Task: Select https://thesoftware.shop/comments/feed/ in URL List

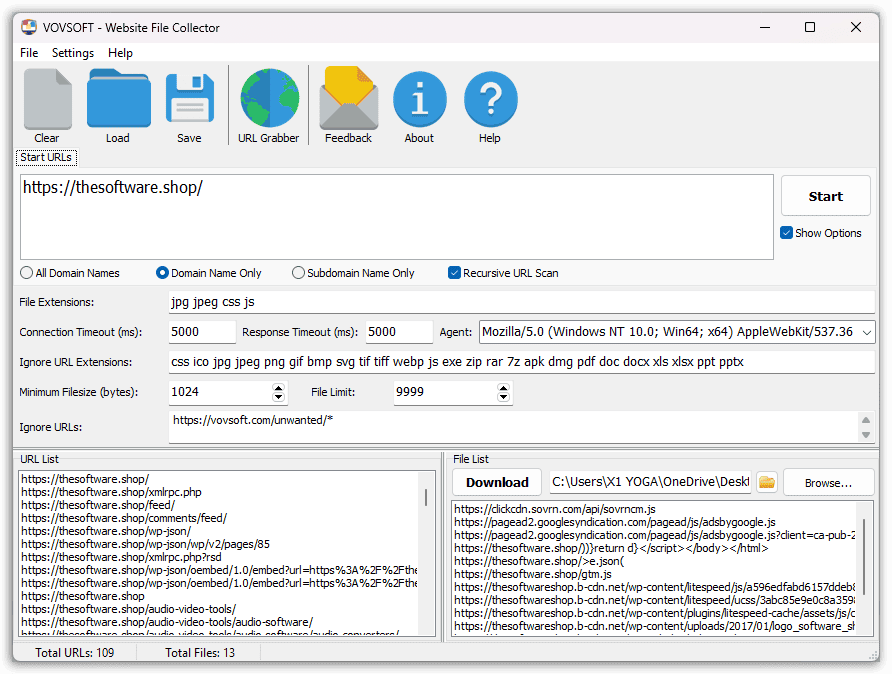Action: (x=124, y=518)
